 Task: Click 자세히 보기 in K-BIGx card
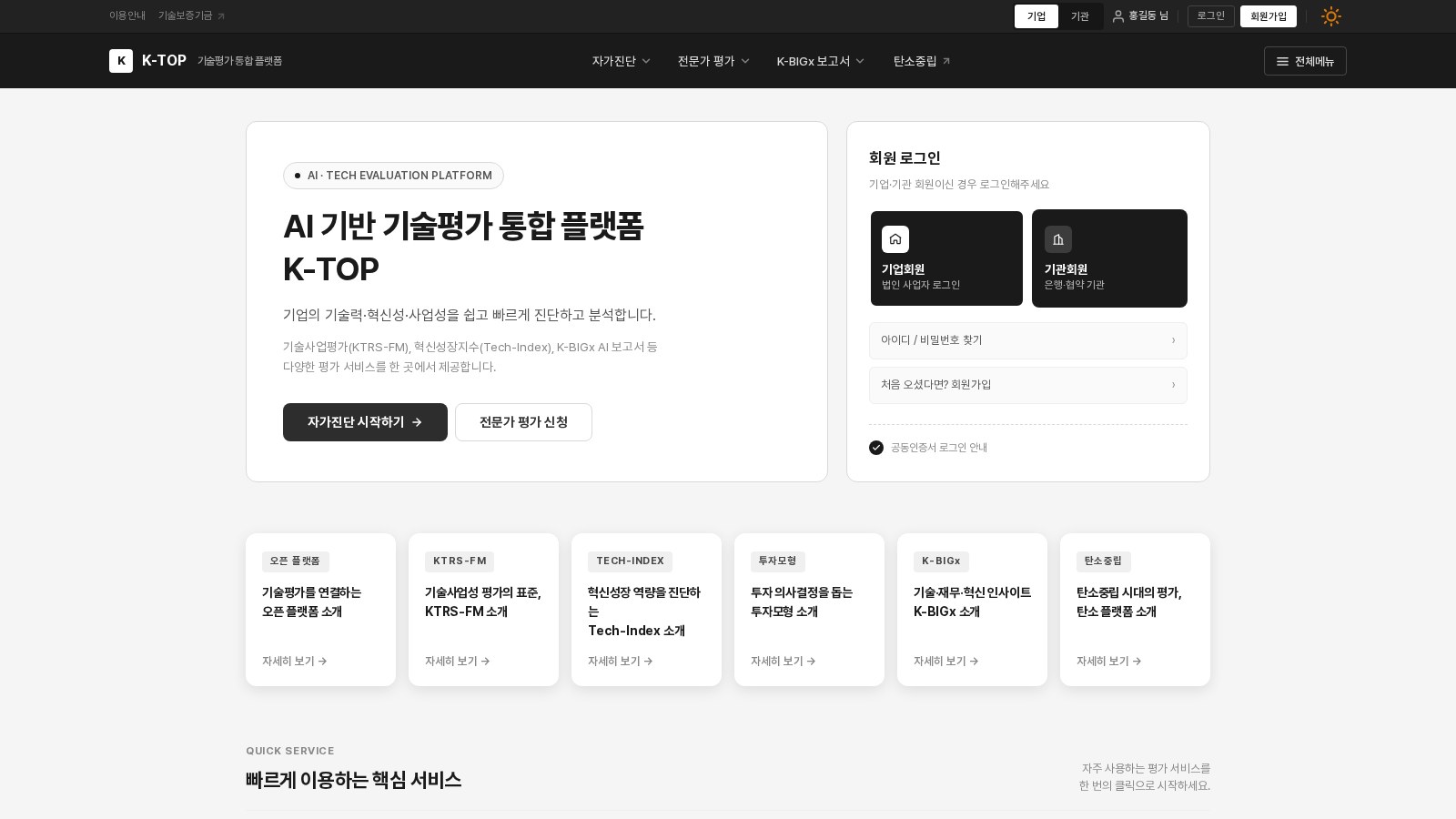(946, 662)
